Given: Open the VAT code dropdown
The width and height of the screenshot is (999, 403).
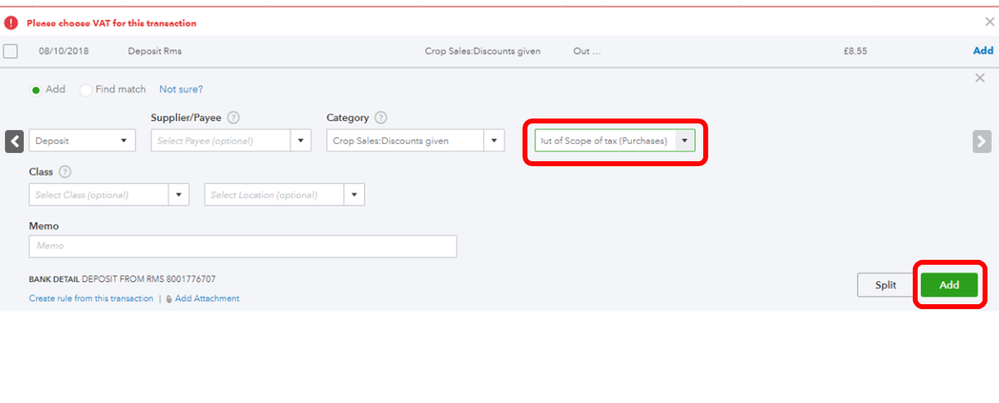Looking at the screenshot, I should click(685, 141).
